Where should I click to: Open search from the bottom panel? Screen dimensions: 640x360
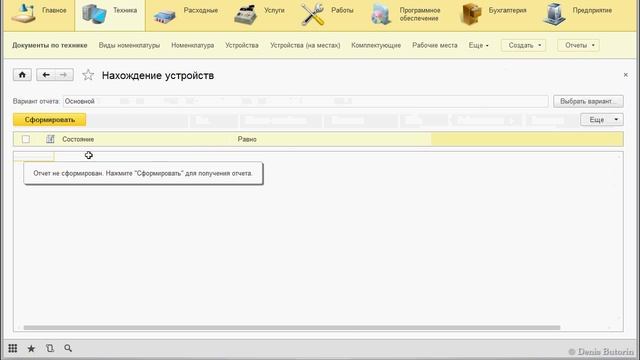point(68,348)
